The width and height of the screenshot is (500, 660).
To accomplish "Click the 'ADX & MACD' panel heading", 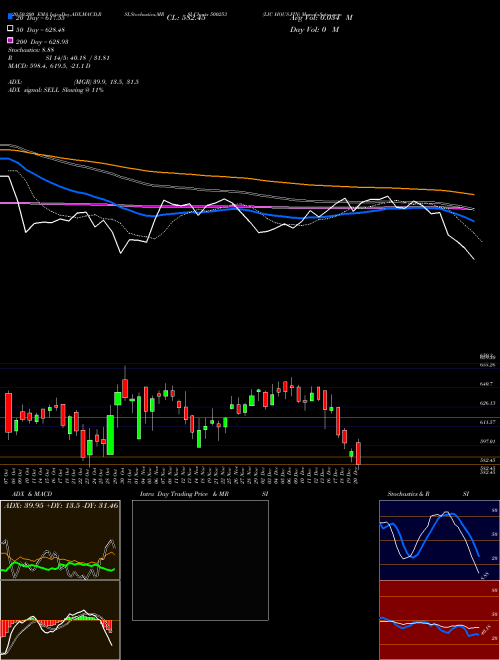I will tap(32, 494).
